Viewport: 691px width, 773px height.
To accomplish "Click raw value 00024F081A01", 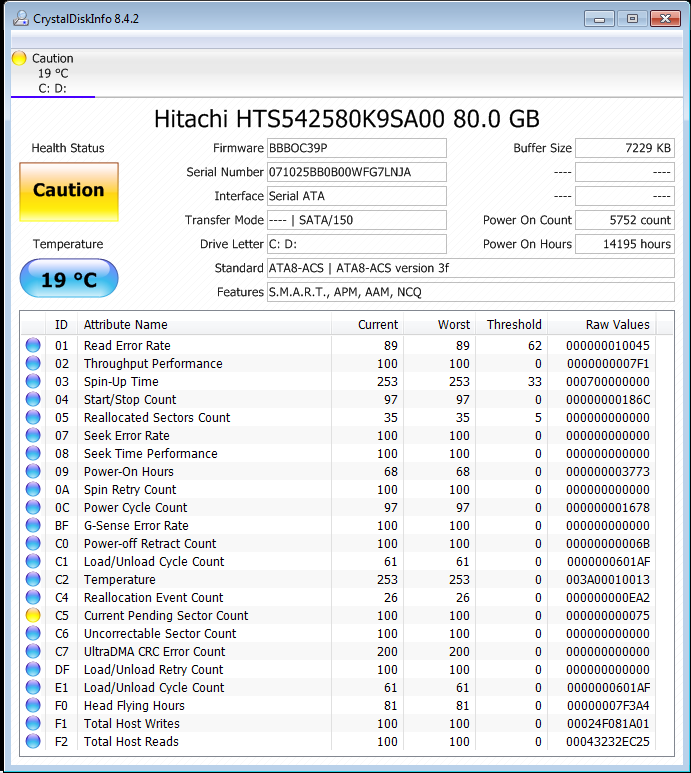I will click(608, 724).
